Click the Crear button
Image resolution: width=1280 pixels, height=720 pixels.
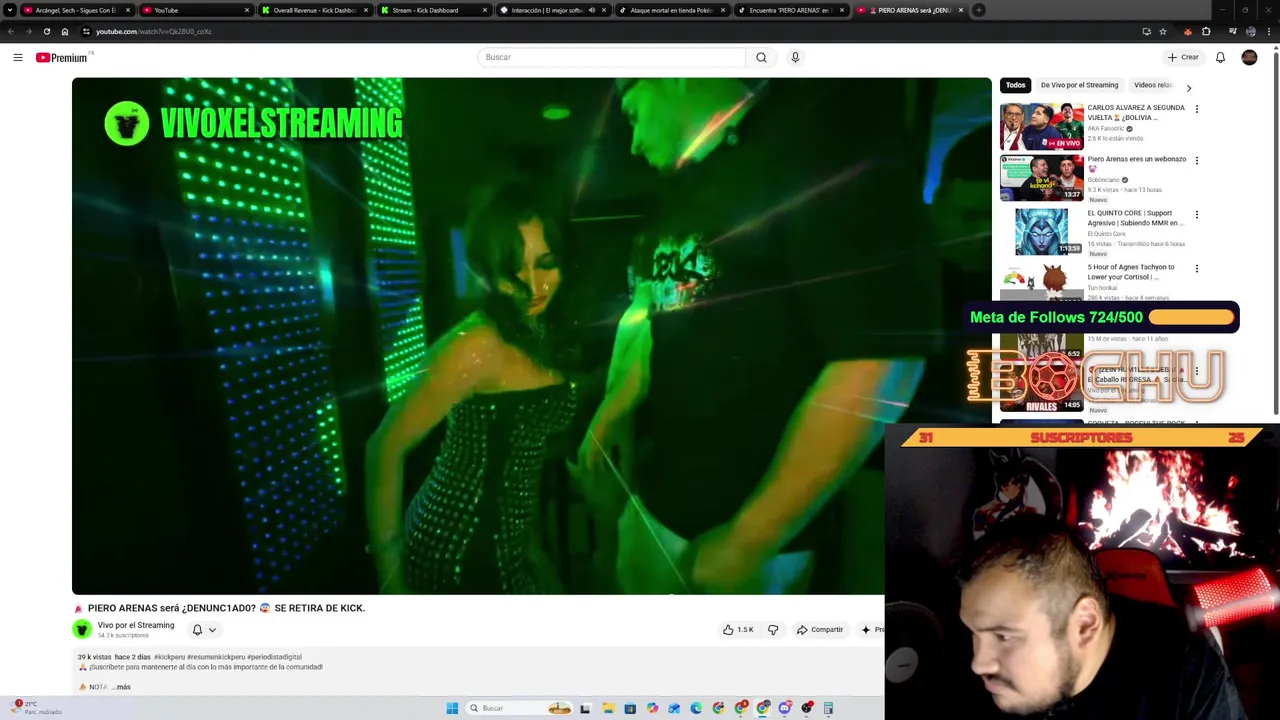(1183, 57)
